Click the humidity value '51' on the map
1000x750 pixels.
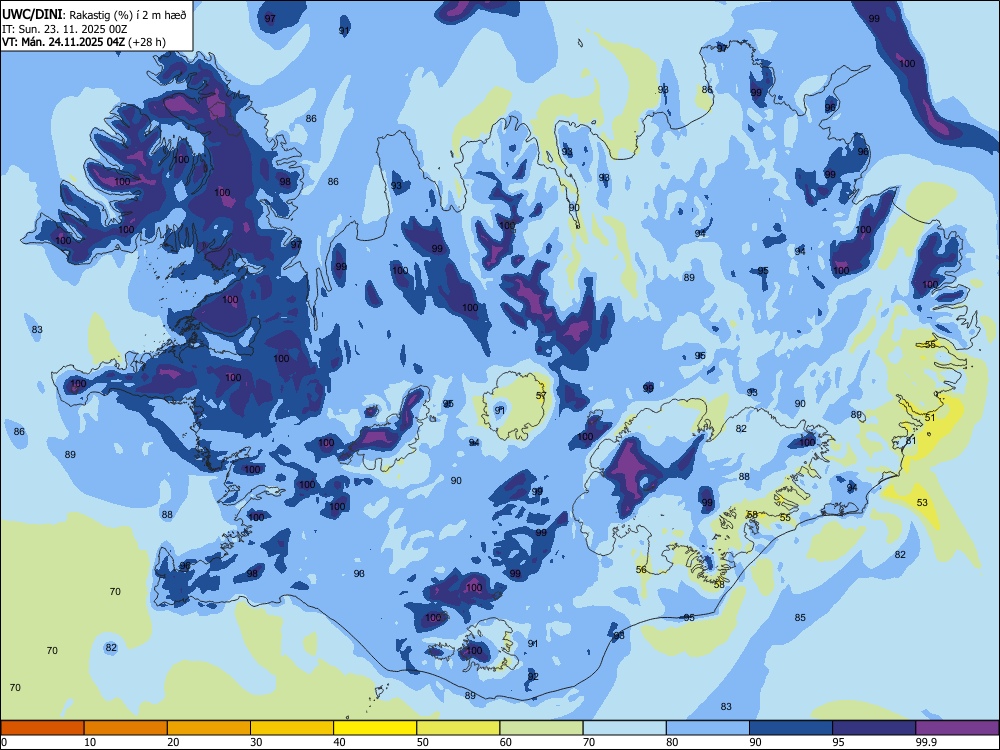click(930, 418)
